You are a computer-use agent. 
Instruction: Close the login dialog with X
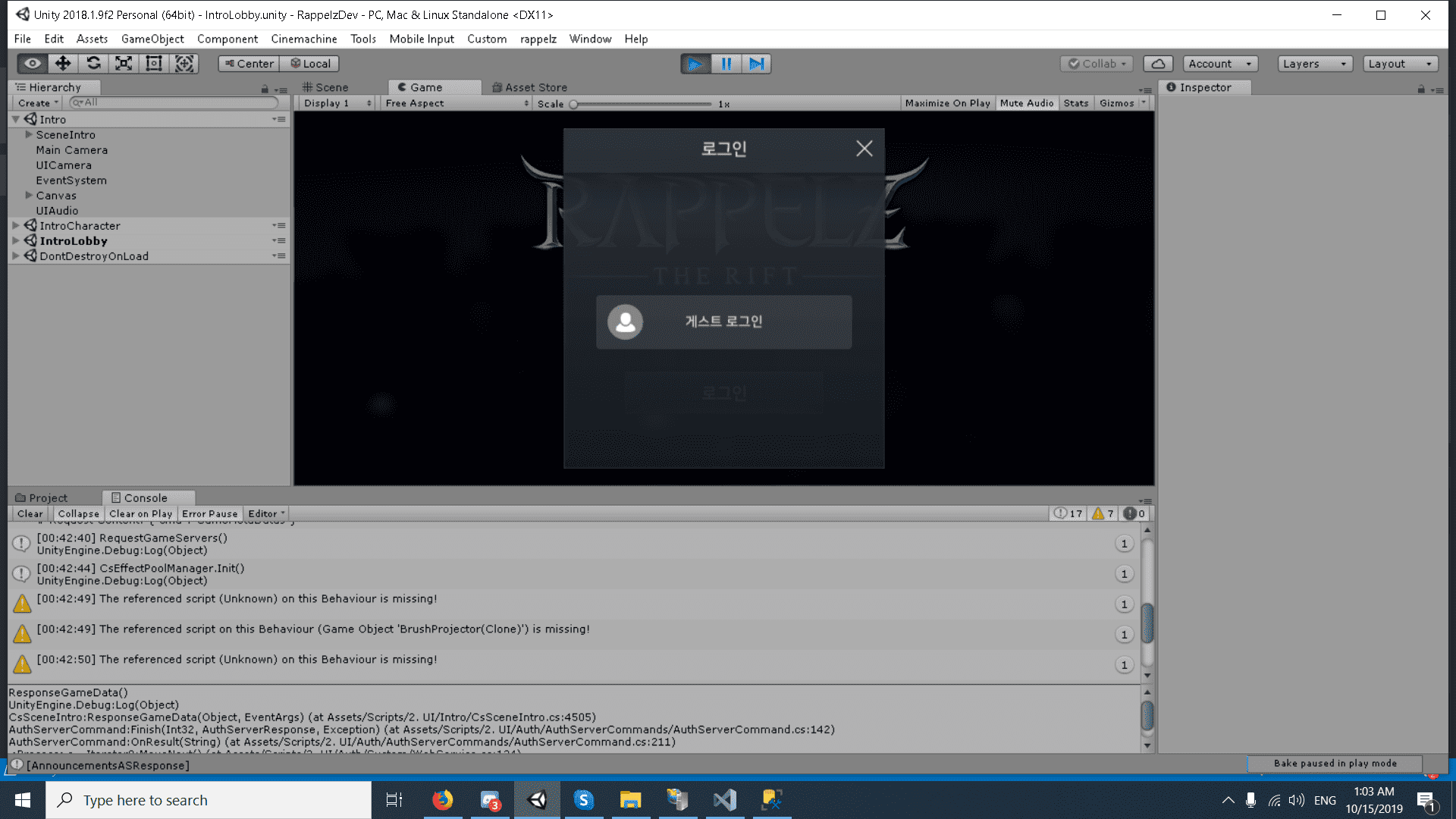864,149
